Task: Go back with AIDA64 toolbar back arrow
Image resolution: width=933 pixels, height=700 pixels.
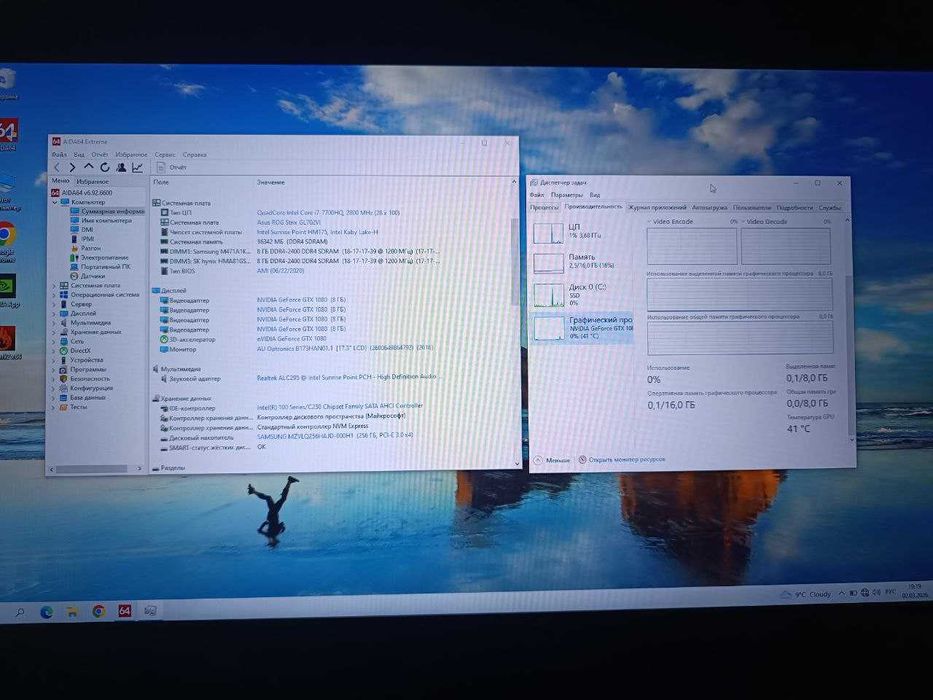Action: click(x=57, y=168)
